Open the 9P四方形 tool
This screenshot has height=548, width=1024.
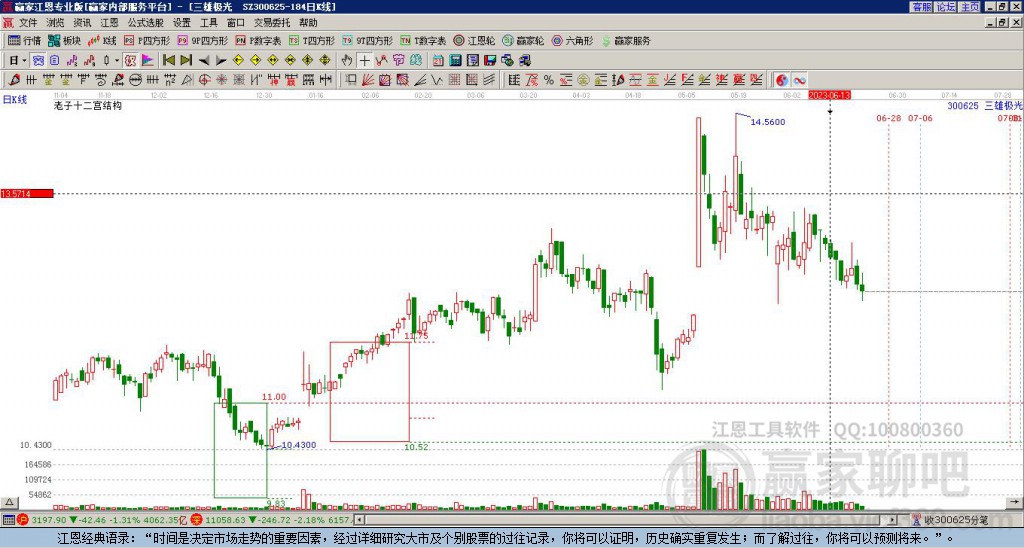202,40
